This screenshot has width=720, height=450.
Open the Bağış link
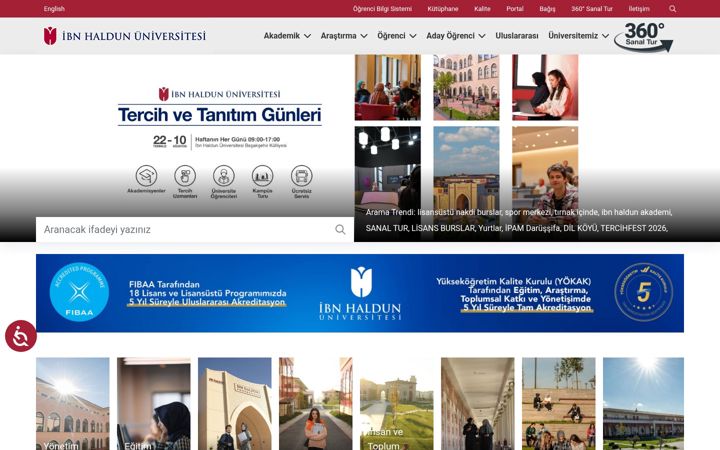[547, 9]
